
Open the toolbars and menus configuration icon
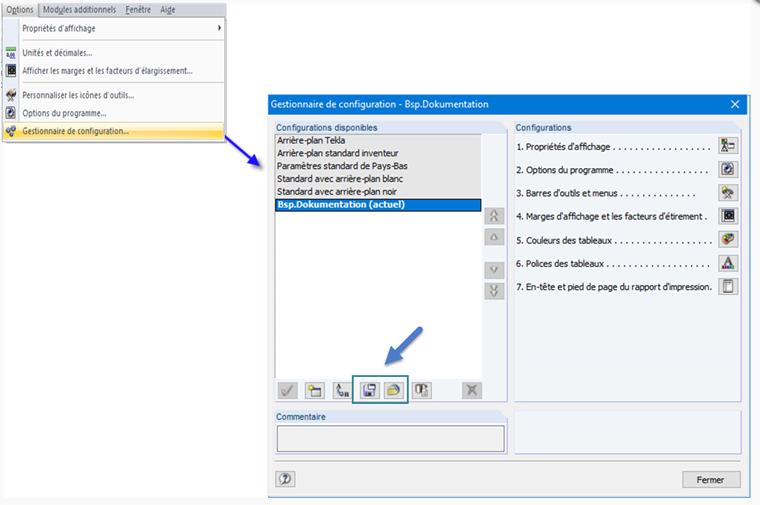click(x=728, y=192)
